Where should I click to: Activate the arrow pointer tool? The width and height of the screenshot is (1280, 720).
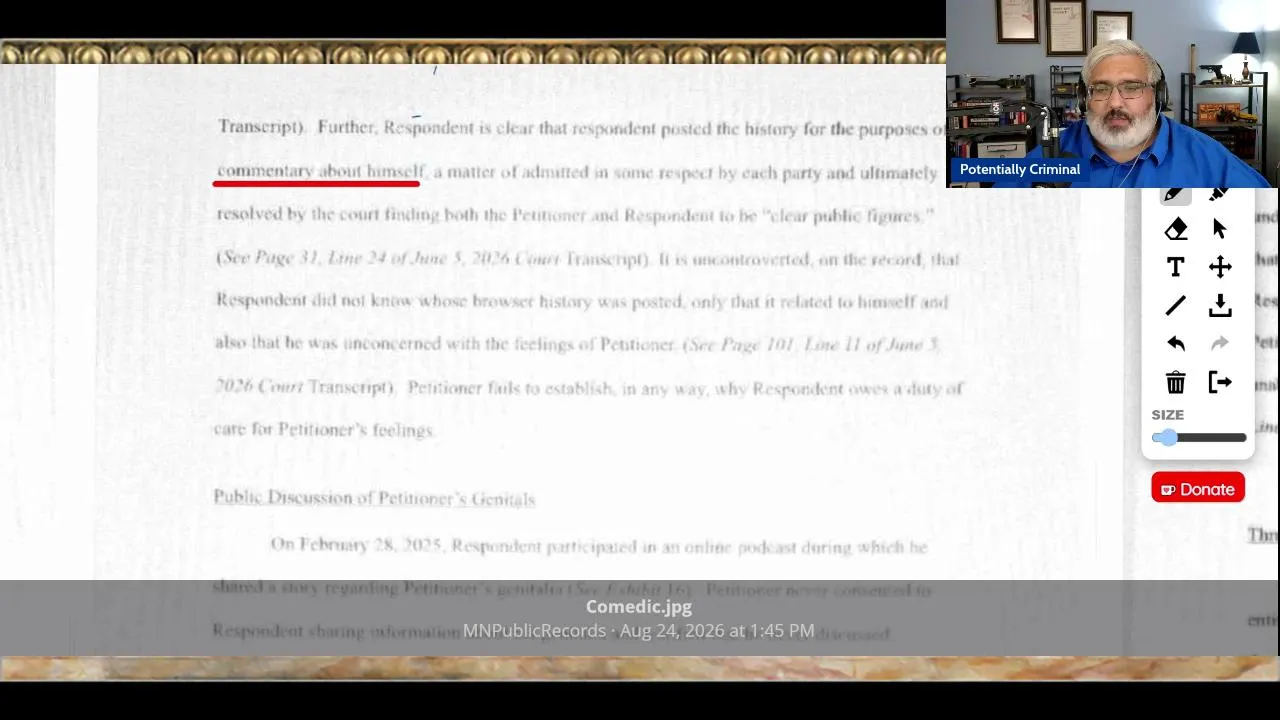click(1220, 229)
